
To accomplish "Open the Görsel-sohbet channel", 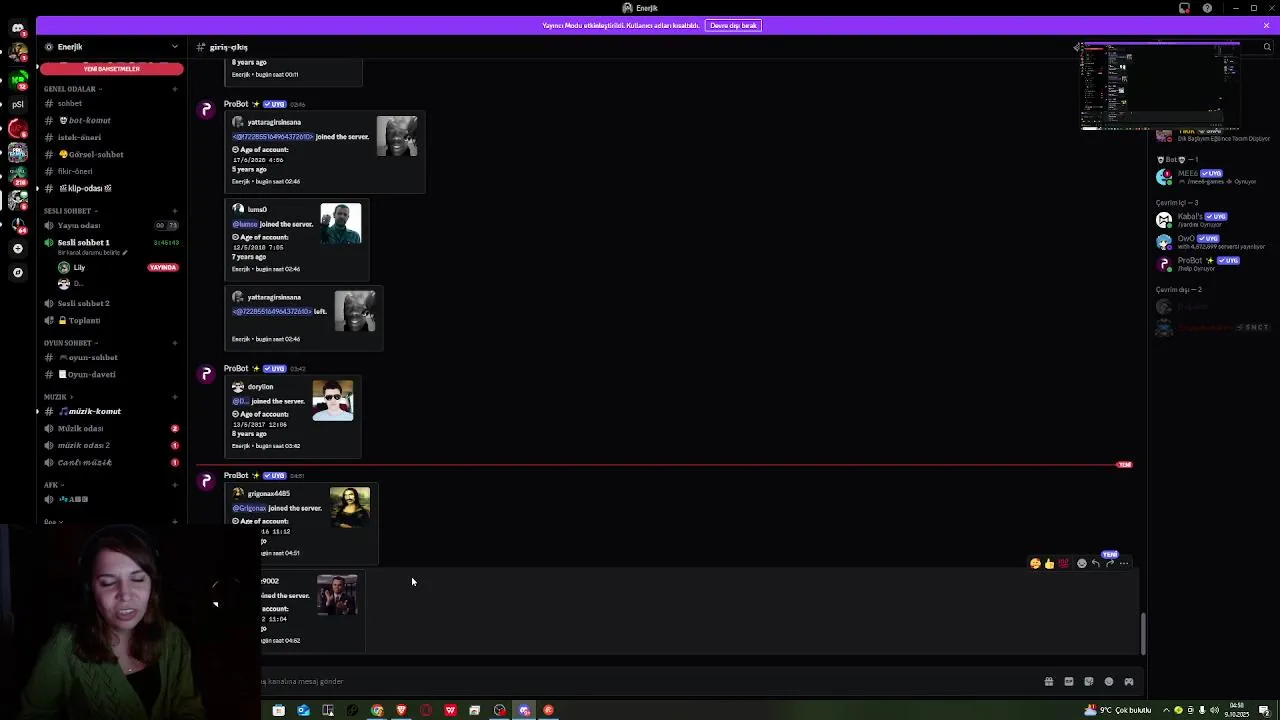I will click(110, 155).
